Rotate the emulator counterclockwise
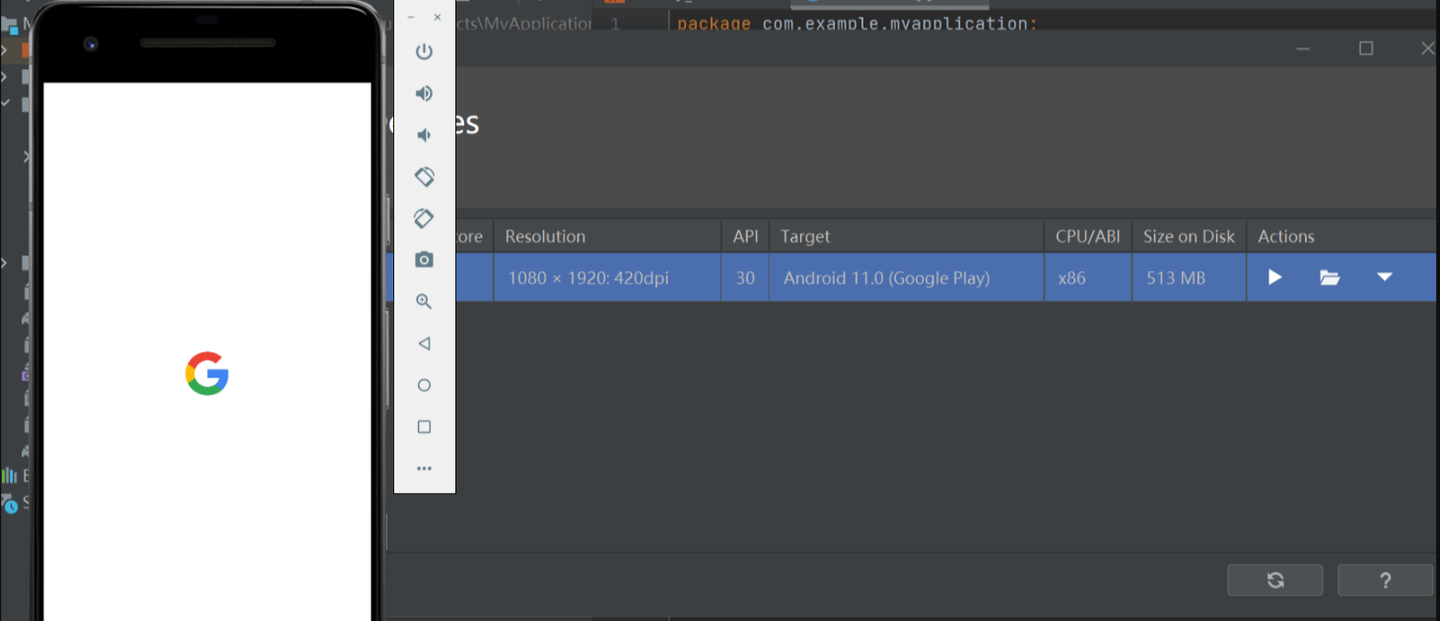Viewport: 1440px width, 621px height. tap(424, 176)
